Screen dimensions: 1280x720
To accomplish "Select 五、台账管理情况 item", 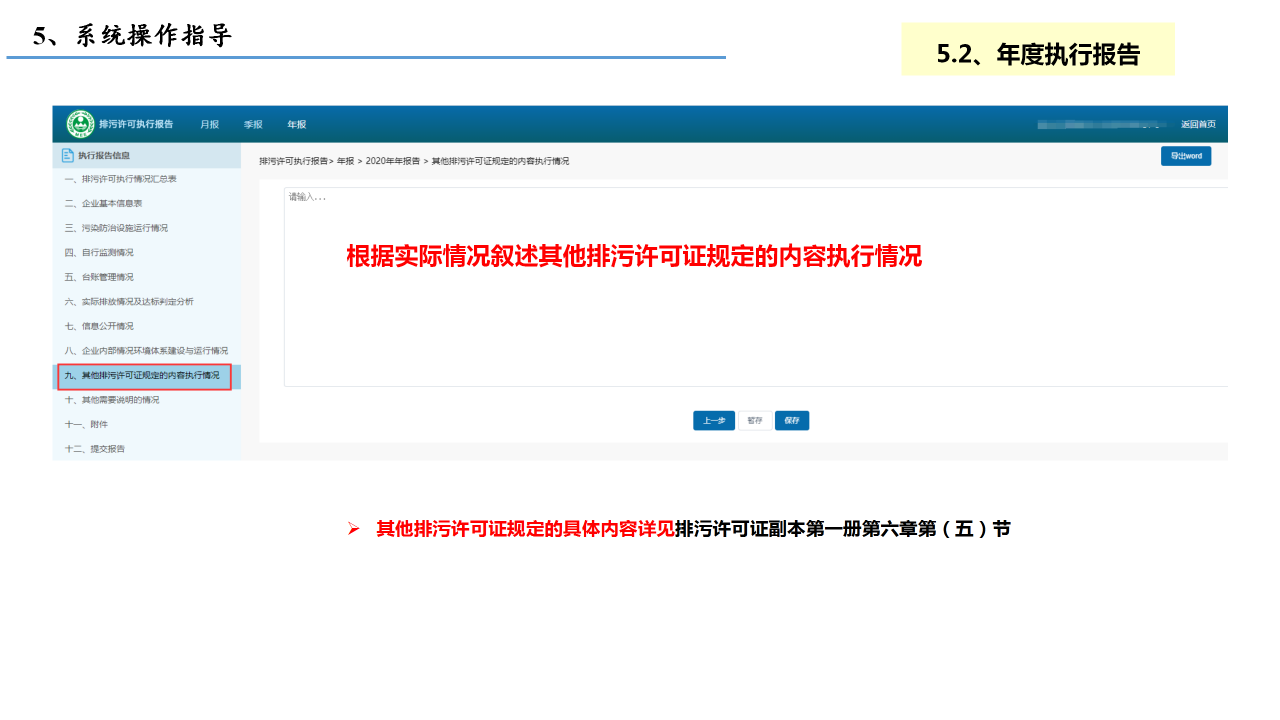I will click(x=99, y=277).
